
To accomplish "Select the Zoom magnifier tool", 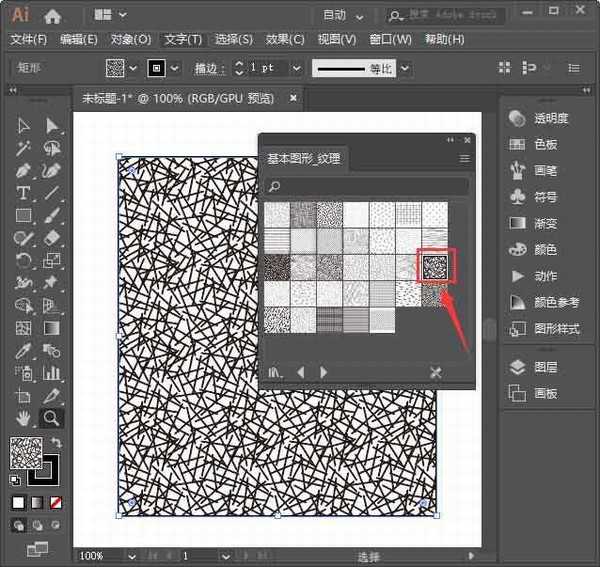I will 51,419.
